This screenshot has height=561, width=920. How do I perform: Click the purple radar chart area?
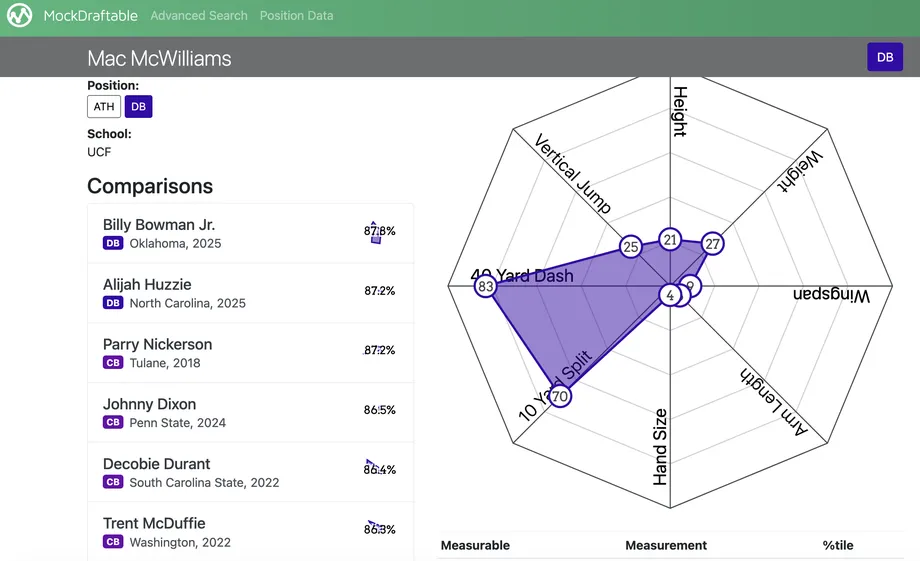(560, 310)
